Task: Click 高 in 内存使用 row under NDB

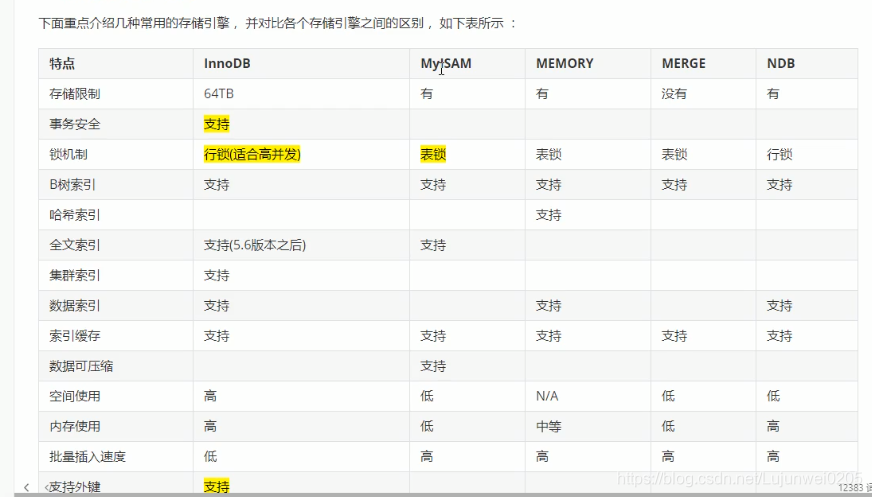Action: (x=773, y=426)
